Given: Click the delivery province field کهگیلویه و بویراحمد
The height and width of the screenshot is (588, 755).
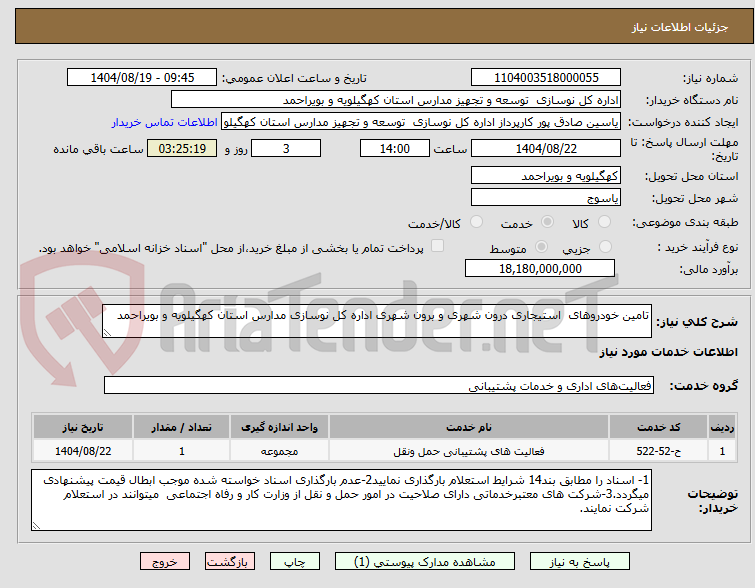Looking at the screenshot, I should 546,176.
